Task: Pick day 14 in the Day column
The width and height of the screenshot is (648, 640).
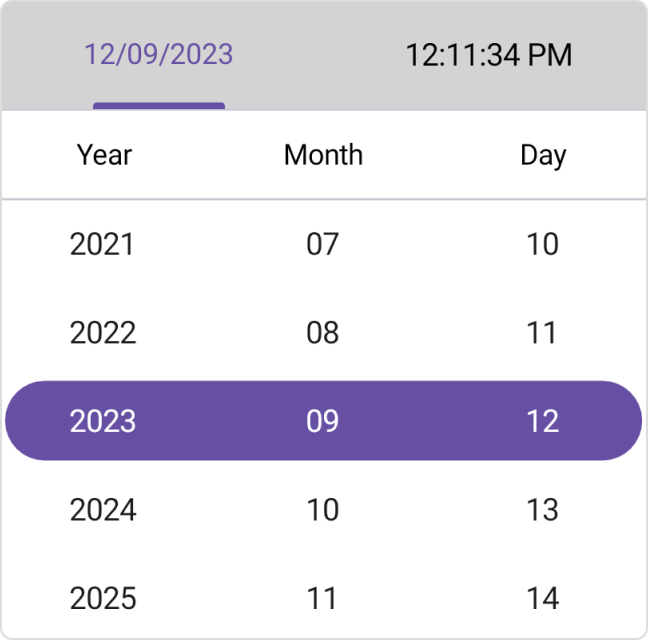Action: (543, 597)
